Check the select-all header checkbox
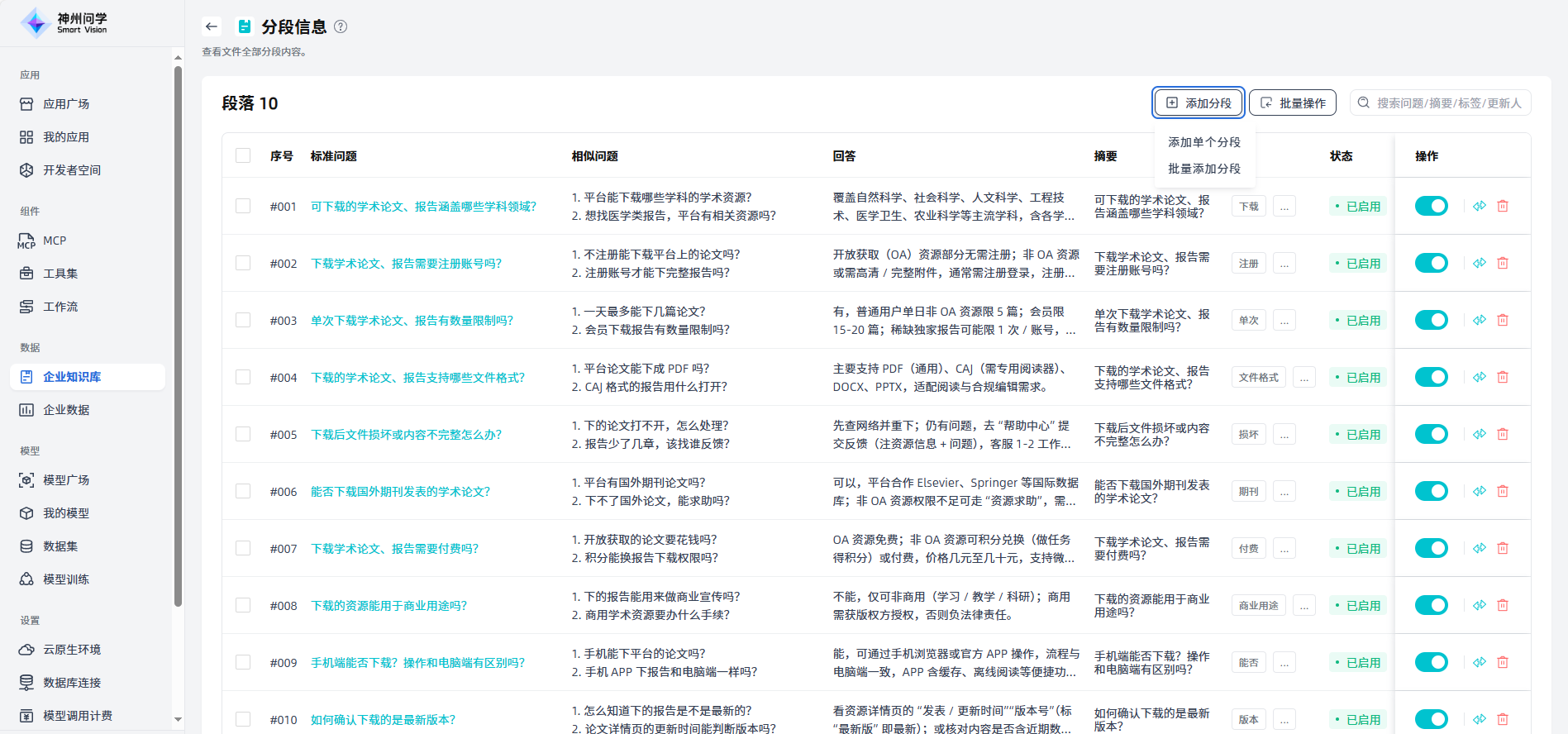The height and width of the screenshot is (734, 1568). (x=243, y=155)
